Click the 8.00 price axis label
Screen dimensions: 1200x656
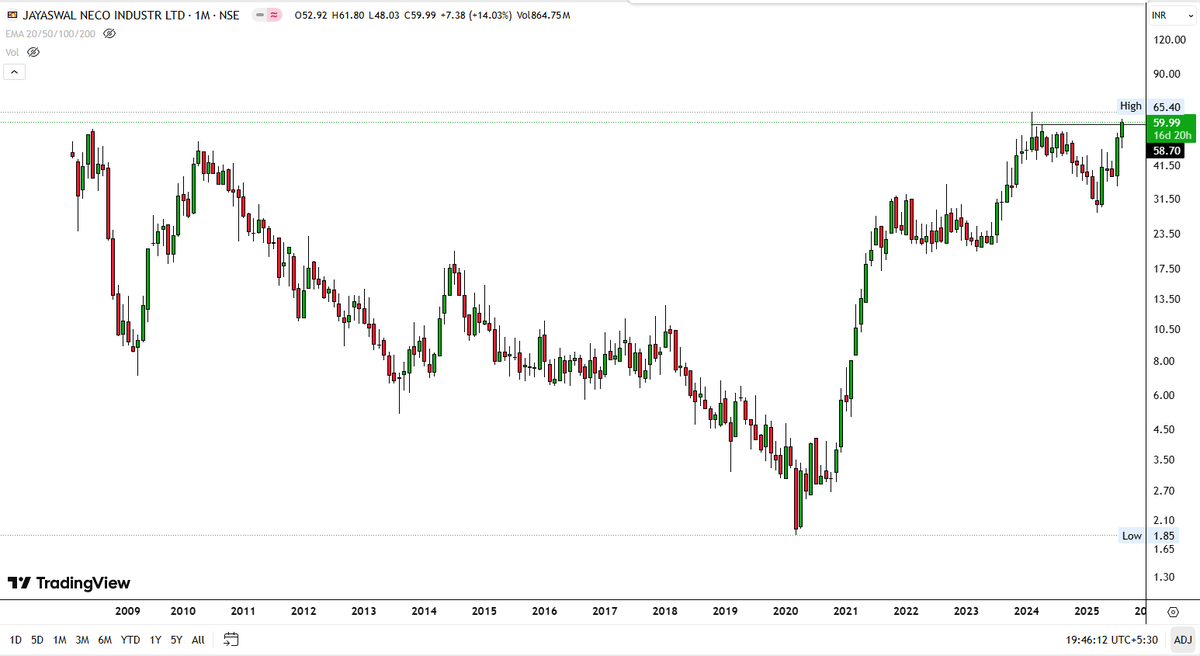coord(1164,362)
